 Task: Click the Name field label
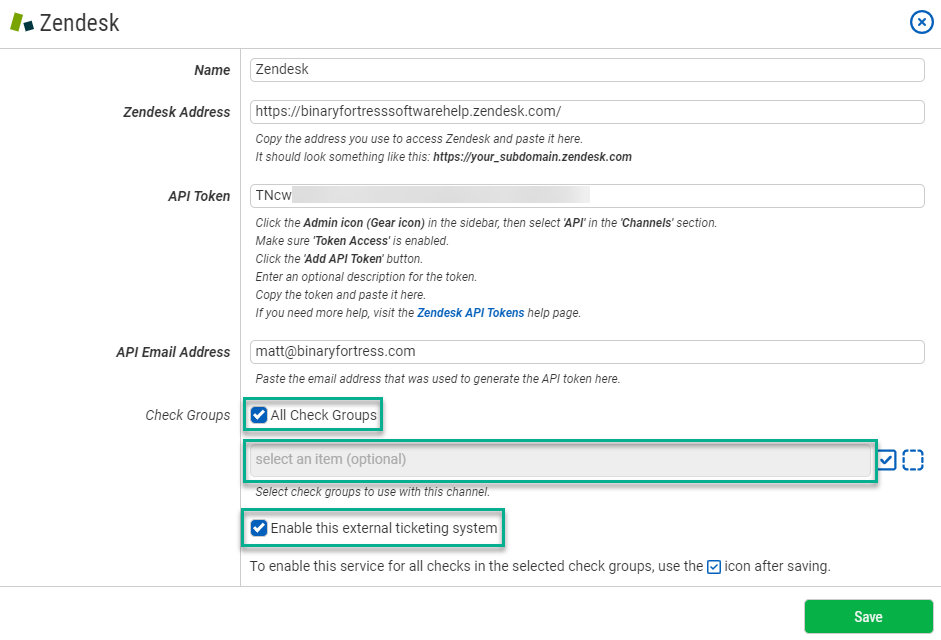[x=212, y=70]
